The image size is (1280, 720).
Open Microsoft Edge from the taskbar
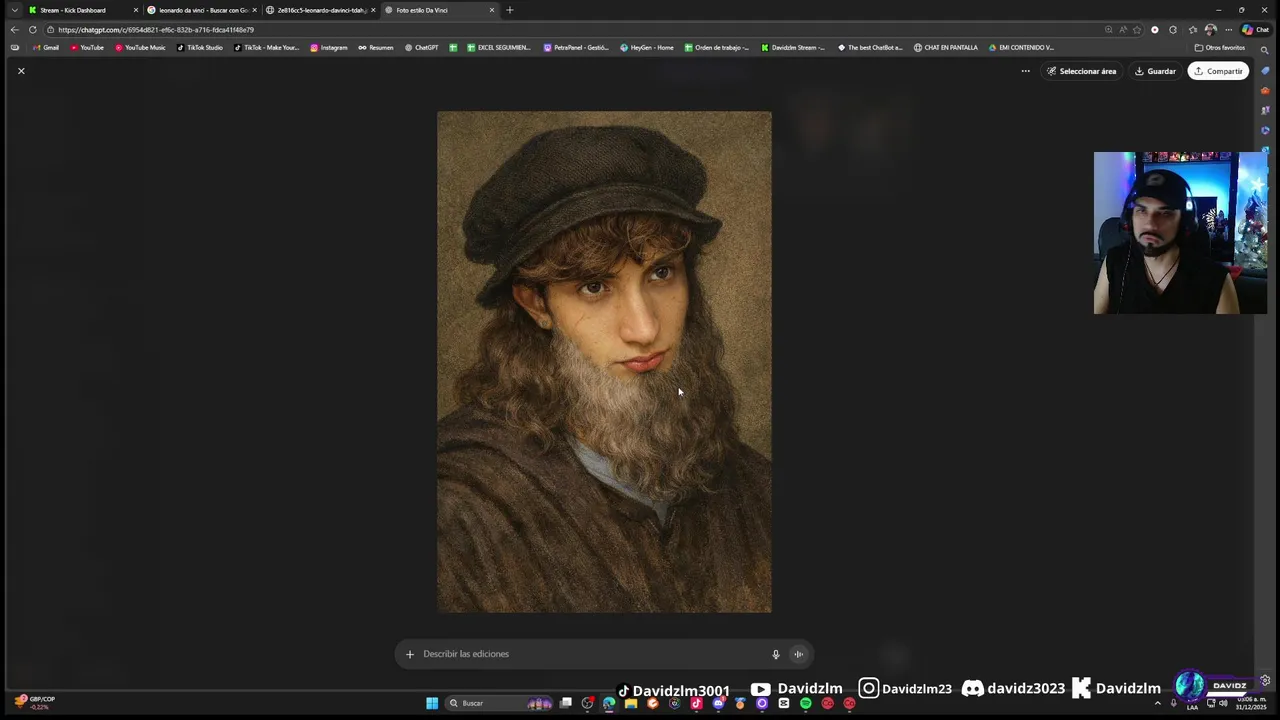click(609, 703)
